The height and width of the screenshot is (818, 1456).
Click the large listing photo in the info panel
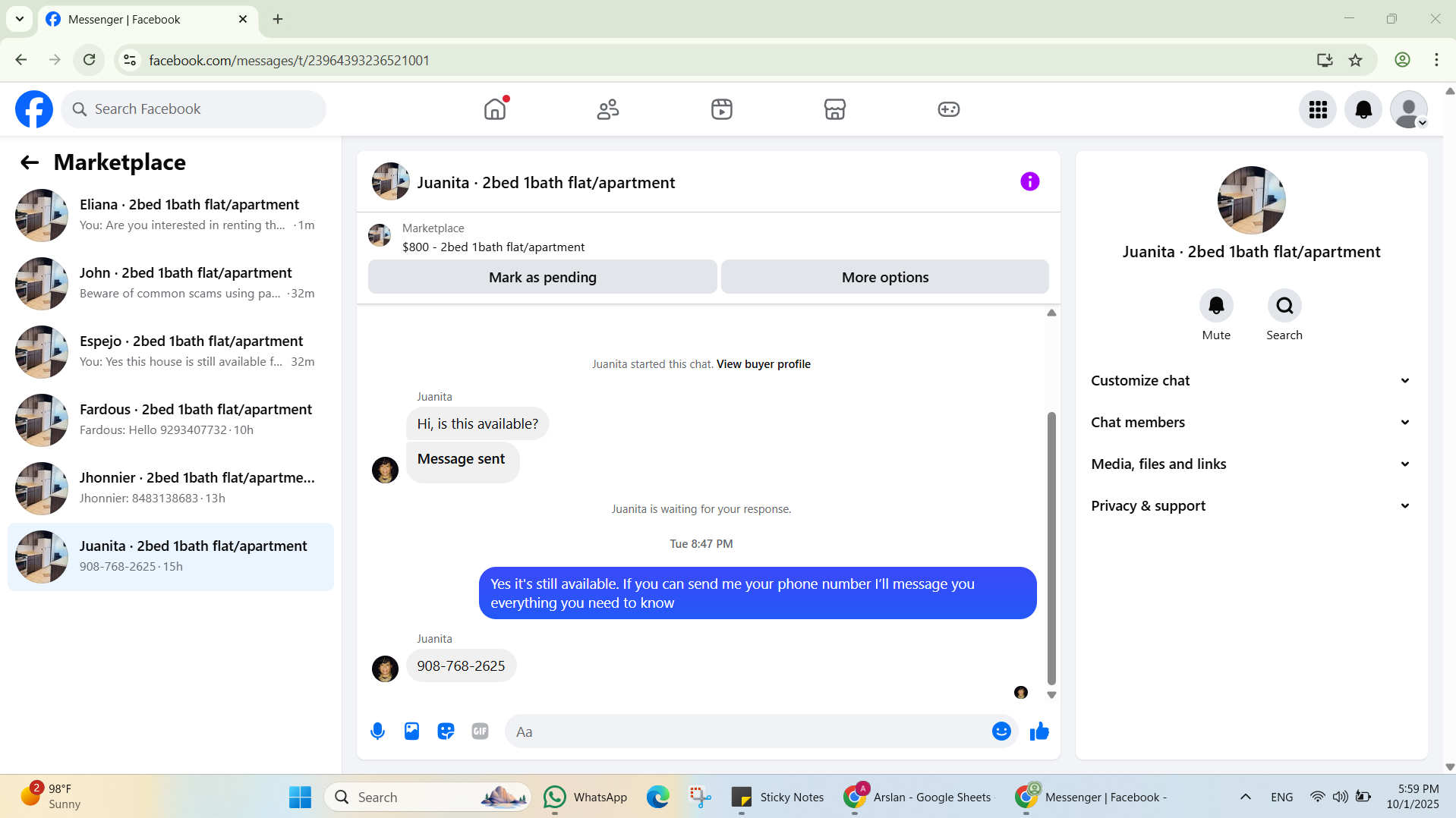pyautogui.click(x=1251, y=200)
